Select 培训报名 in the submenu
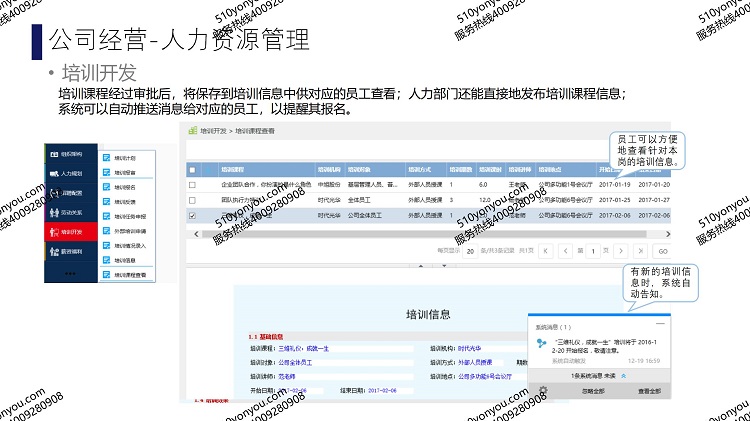The height and width of the screenshot is (421, 750). tap(126, 187)
